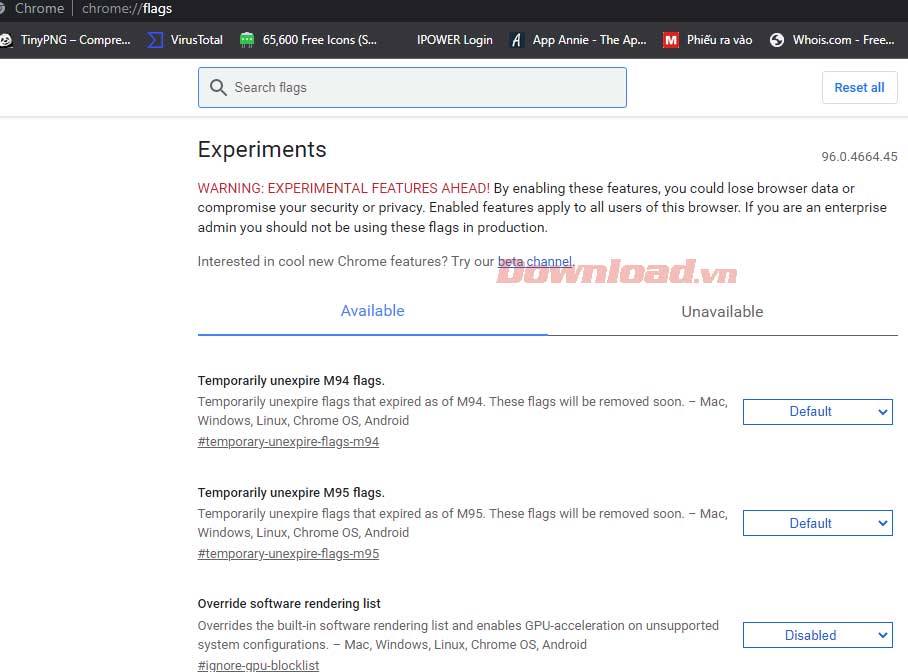This screenshot has height=672, width=908.
Task: Switch to the Unavailable tab
Action: click(x=722, y=312)
